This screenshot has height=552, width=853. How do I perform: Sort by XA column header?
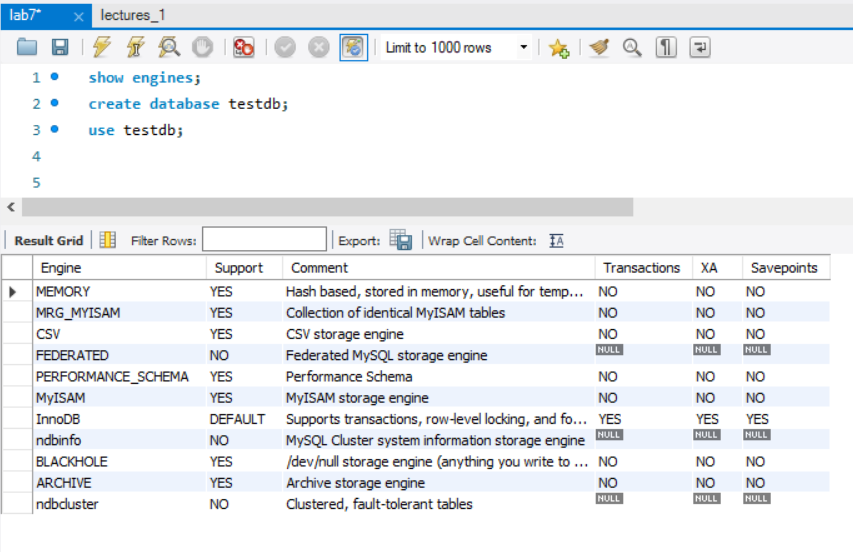coord(718,268)
